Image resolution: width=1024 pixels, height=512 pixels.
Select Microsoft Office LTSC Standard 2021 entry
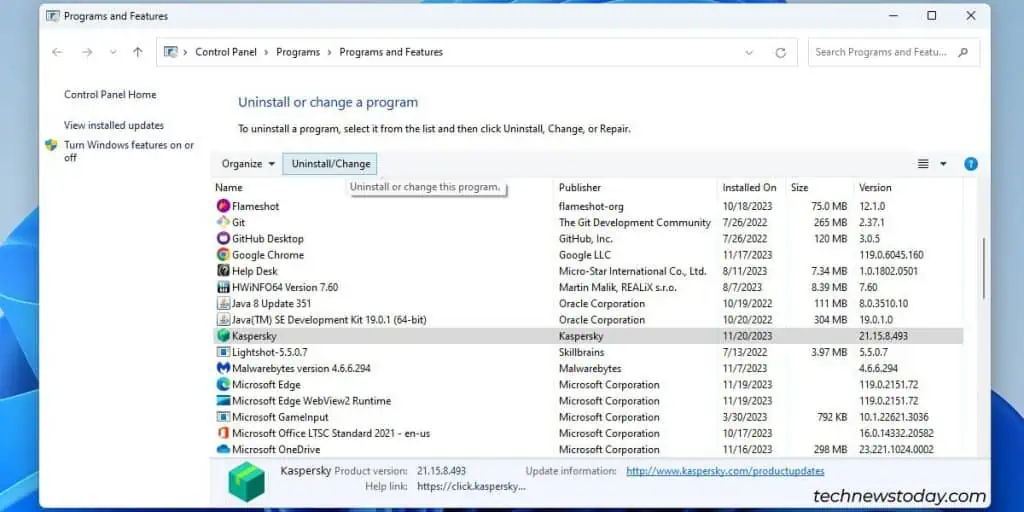coord(331,434)
